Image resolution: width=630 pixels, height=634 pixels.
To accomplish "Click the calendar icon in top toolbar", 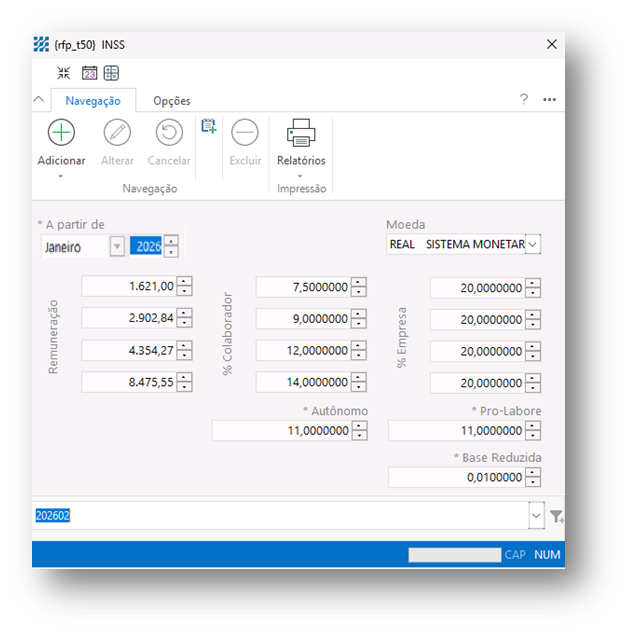I will pos(89,73).
